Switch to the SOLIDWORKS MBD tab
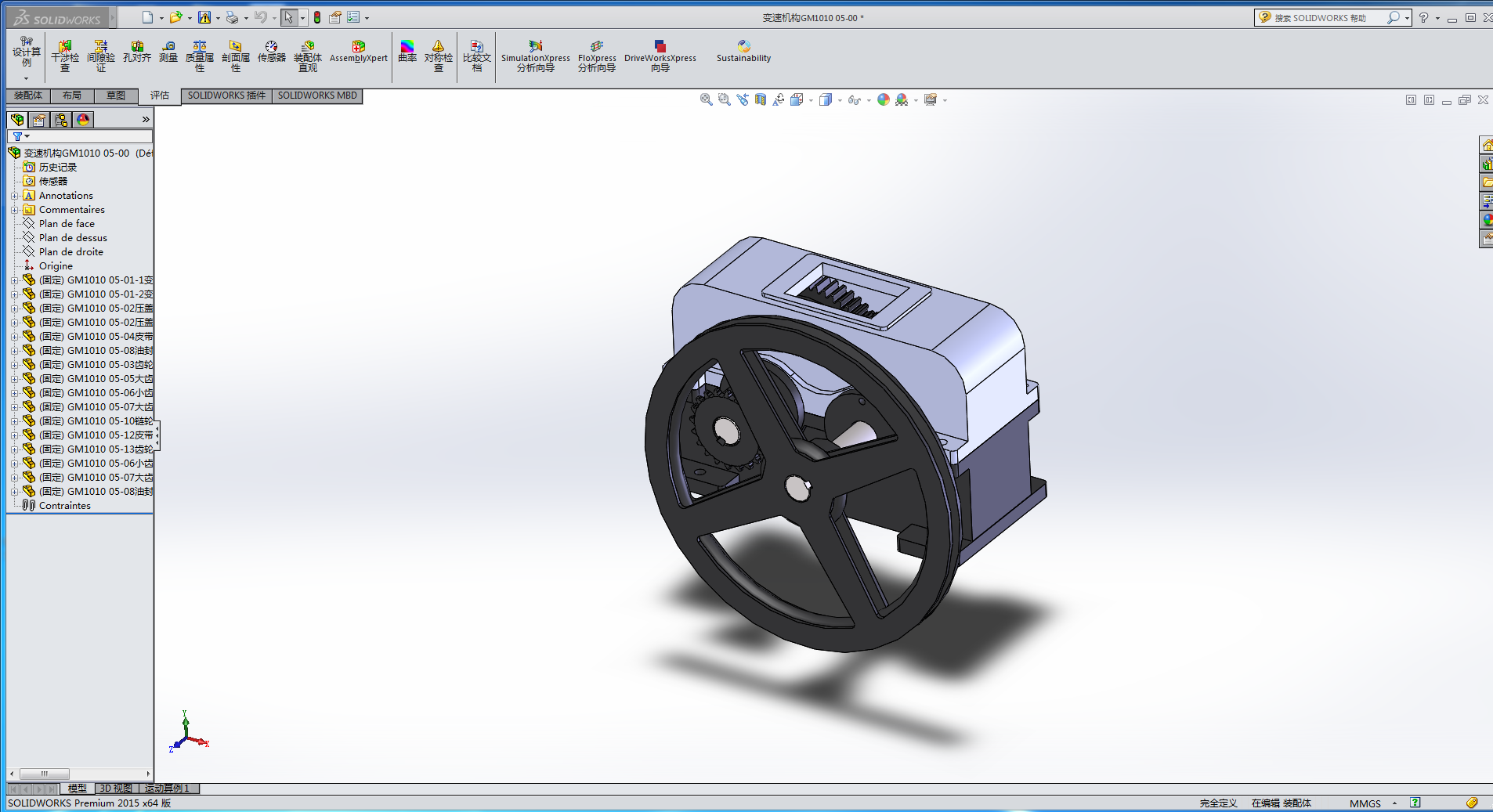Image resolution: width=1493 pixels, height=812 pixels. 317,96
